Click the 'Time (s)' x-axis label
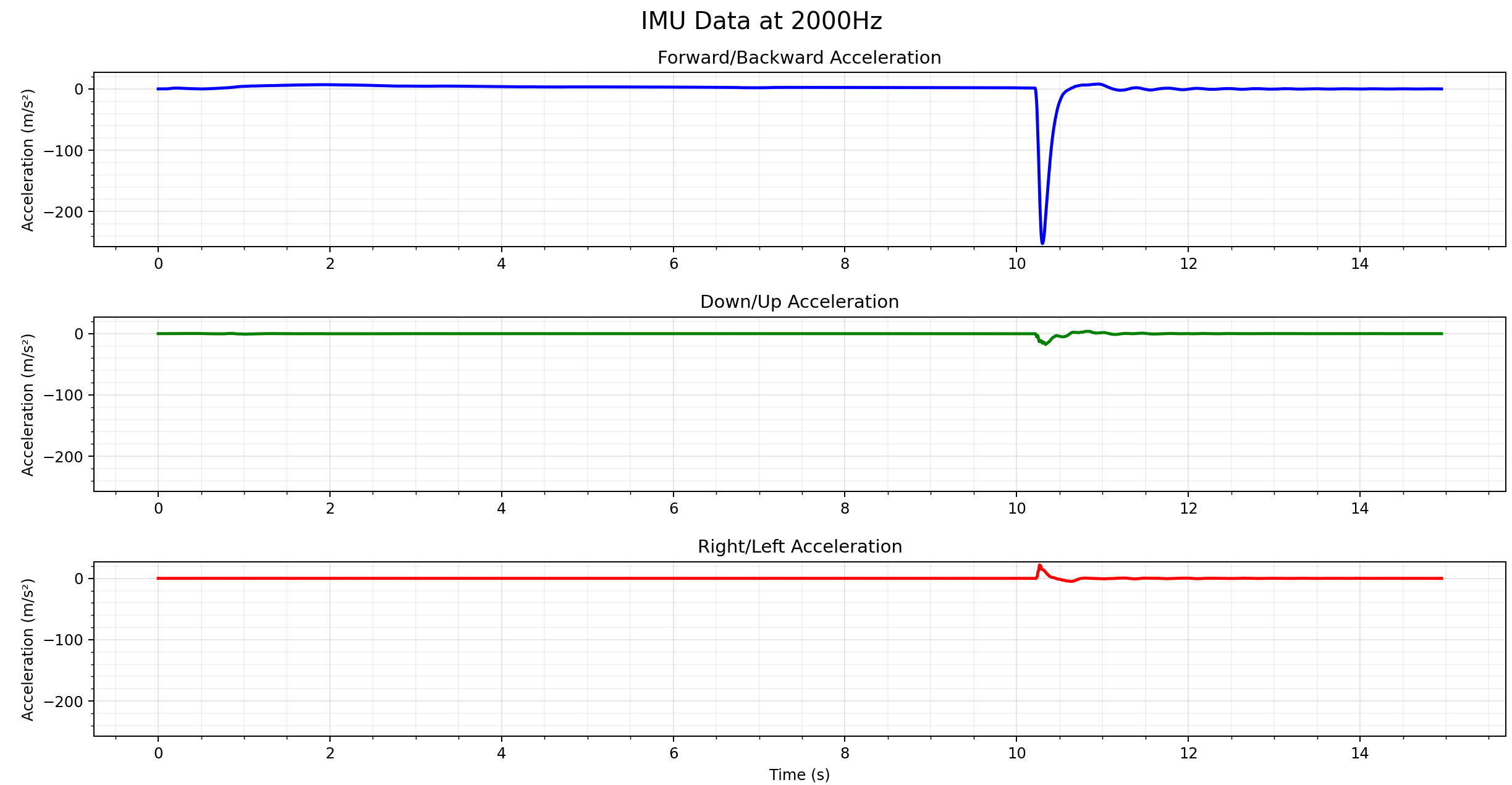Viewport: 1512px width, 785px height. [799, 774]
